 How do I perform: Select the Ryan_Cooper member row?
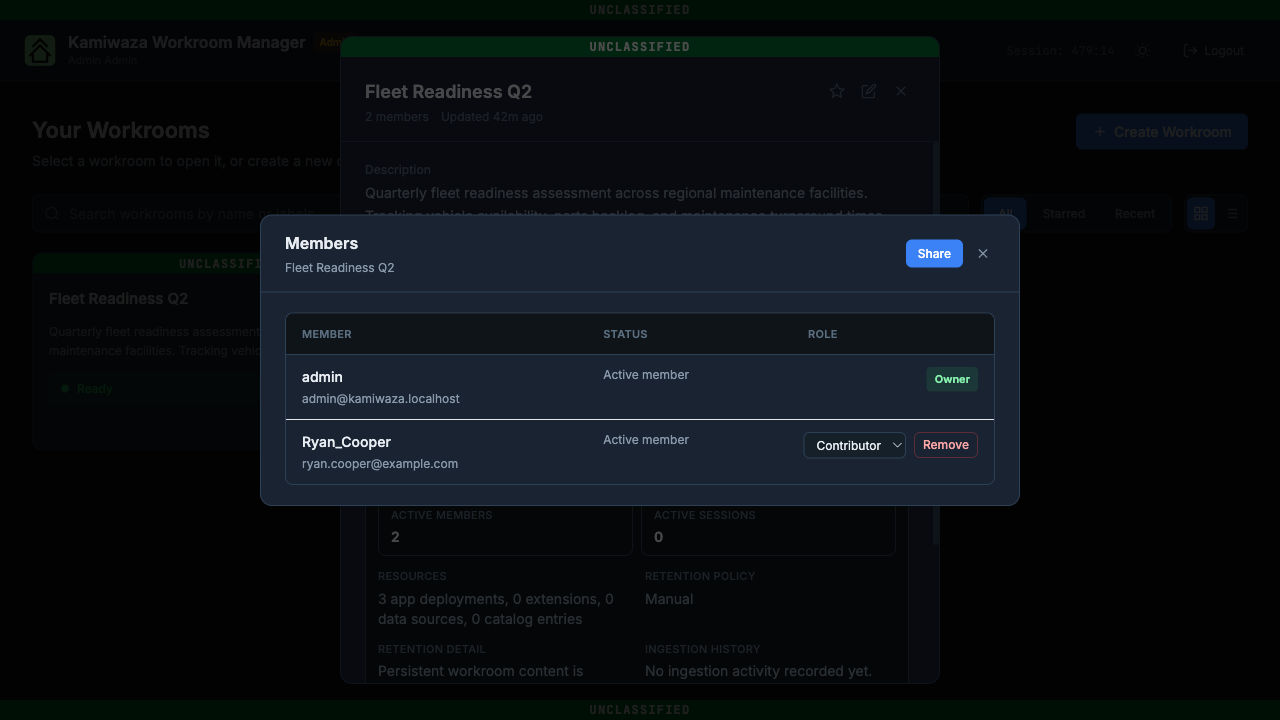click(x=640, y=452)
